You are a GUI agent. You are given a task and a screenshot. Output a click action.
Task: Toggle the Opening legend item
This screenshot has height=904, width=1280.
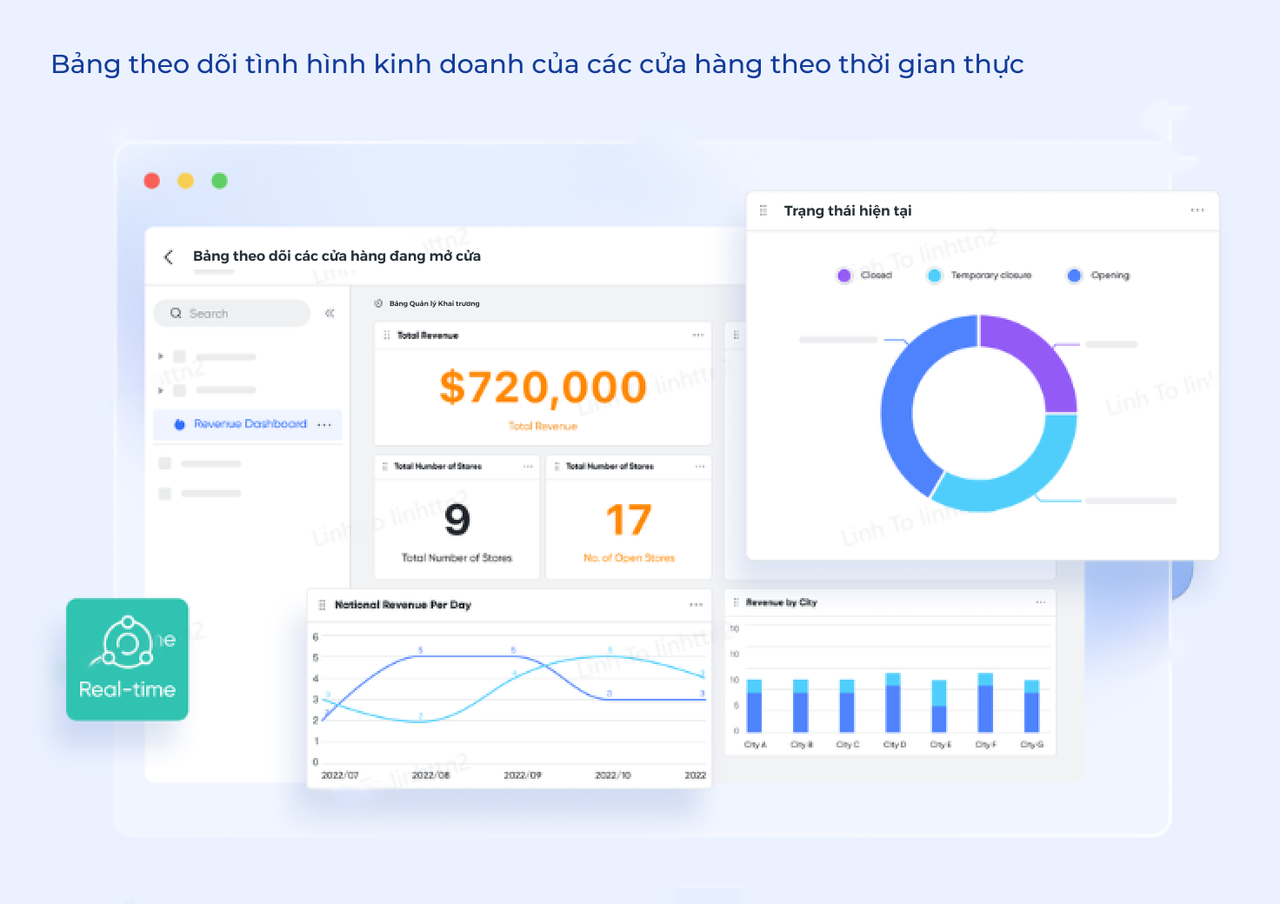pyautogui.click(x=1098, y=275)
